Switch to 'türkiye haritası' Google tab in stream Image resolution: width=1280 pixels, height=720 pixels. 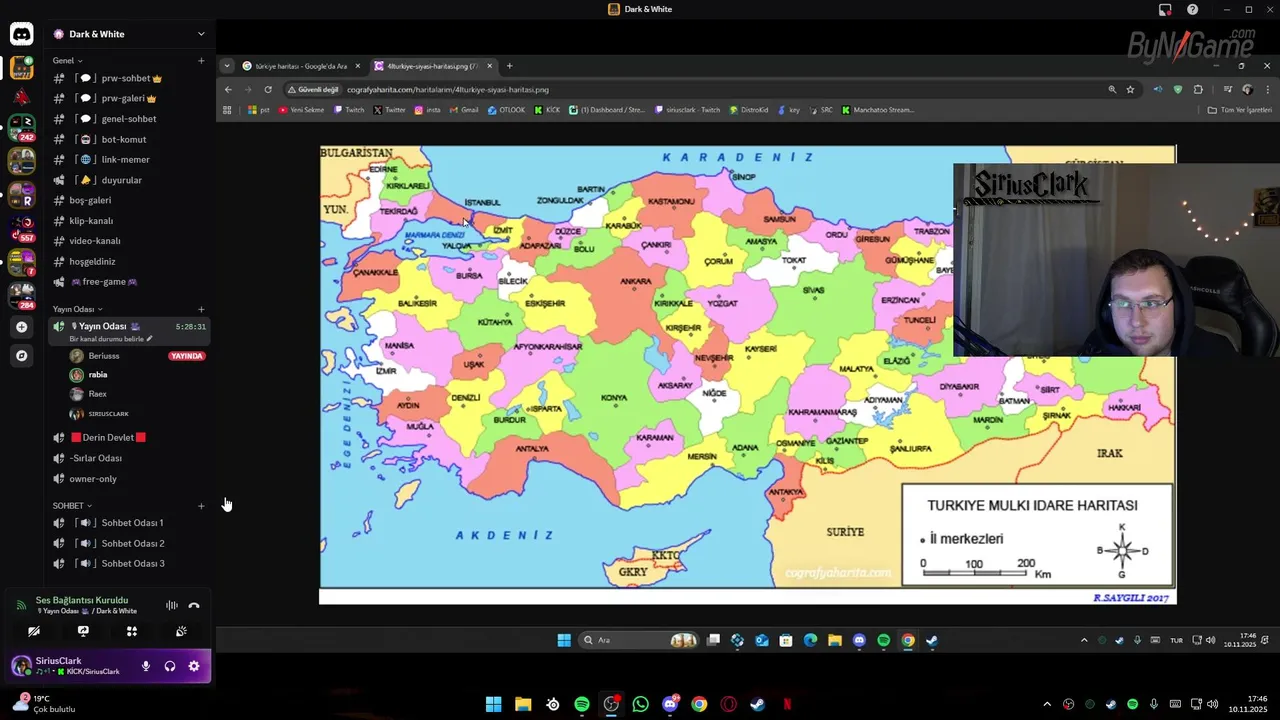pyautogui.click(x=301, y=66)
